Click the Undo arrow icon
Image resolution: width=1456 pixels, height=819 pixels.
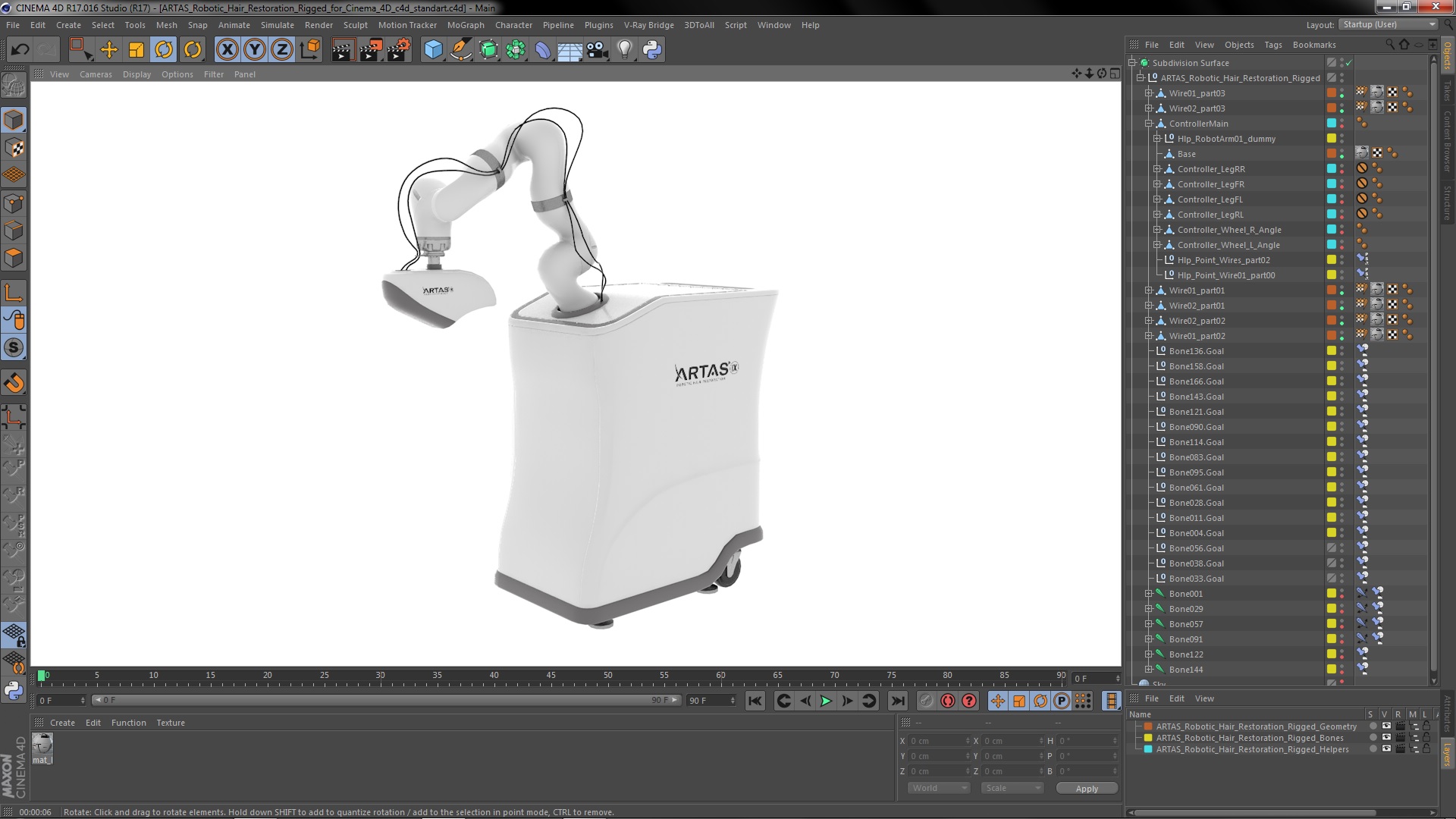point(20,50)
